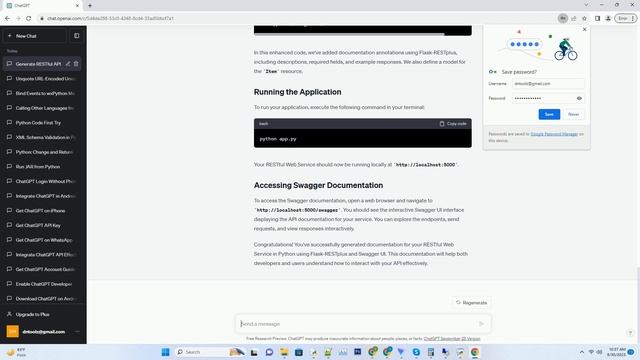Screen dimensions: 640x360
Task: Bookmark this page with star icon
Action: 584,18
